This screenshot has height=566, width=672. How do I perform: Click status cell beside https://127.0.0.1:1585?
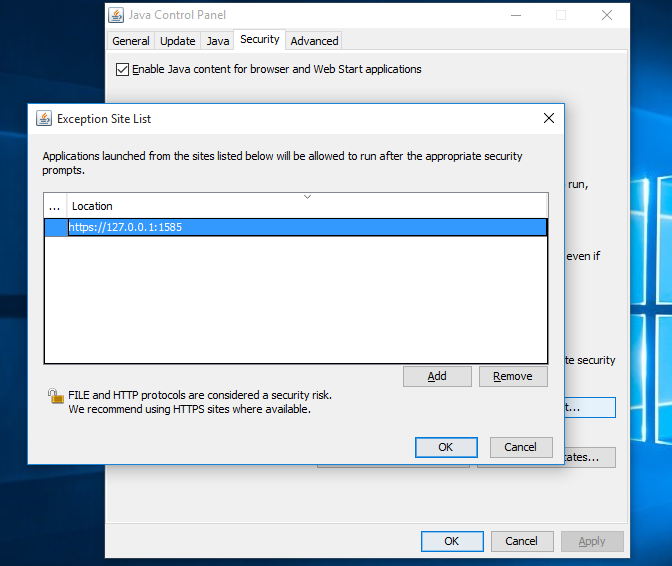(x=56, y=227)
